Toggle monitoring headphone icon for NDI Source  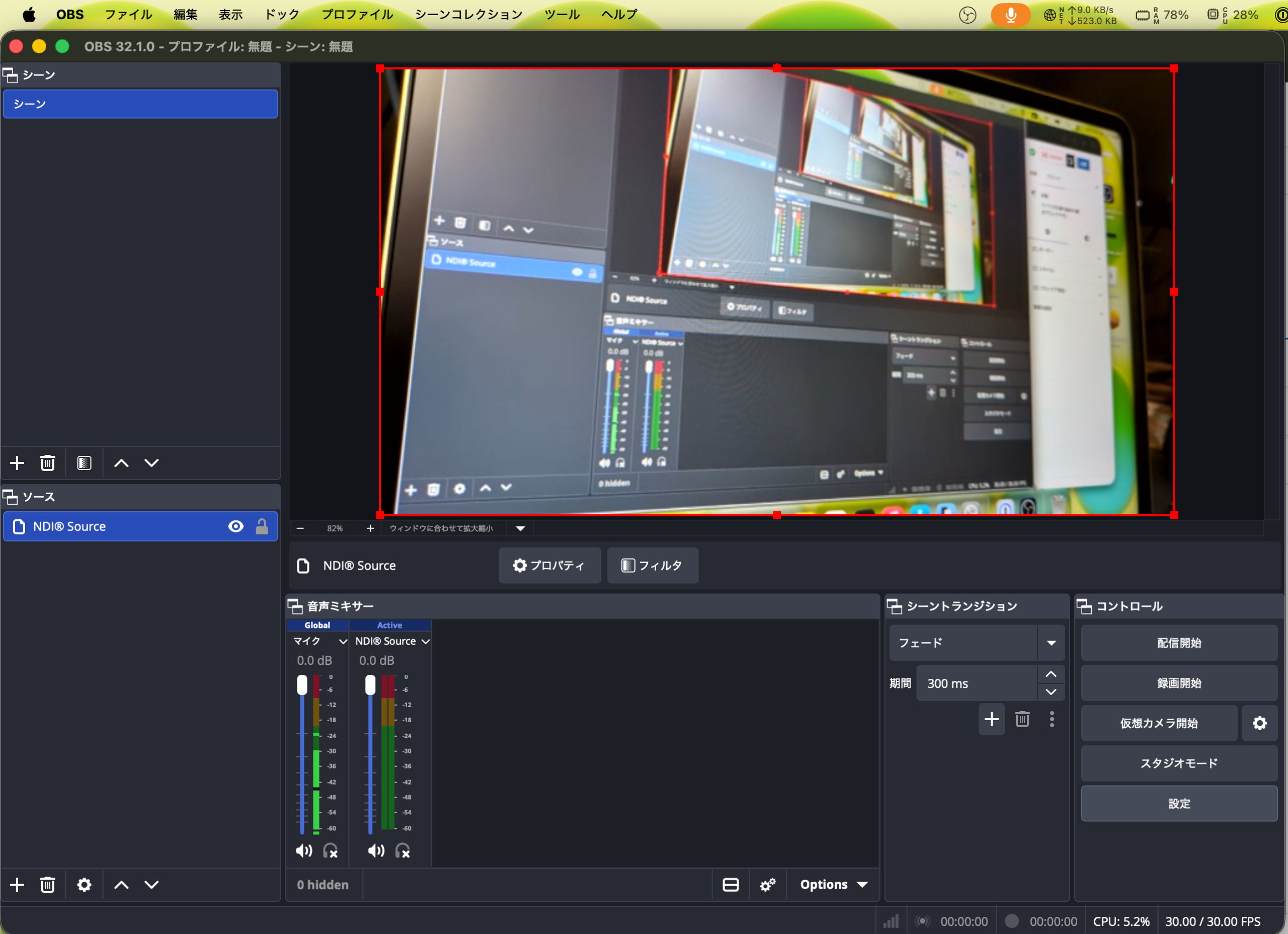pos(403,850)
